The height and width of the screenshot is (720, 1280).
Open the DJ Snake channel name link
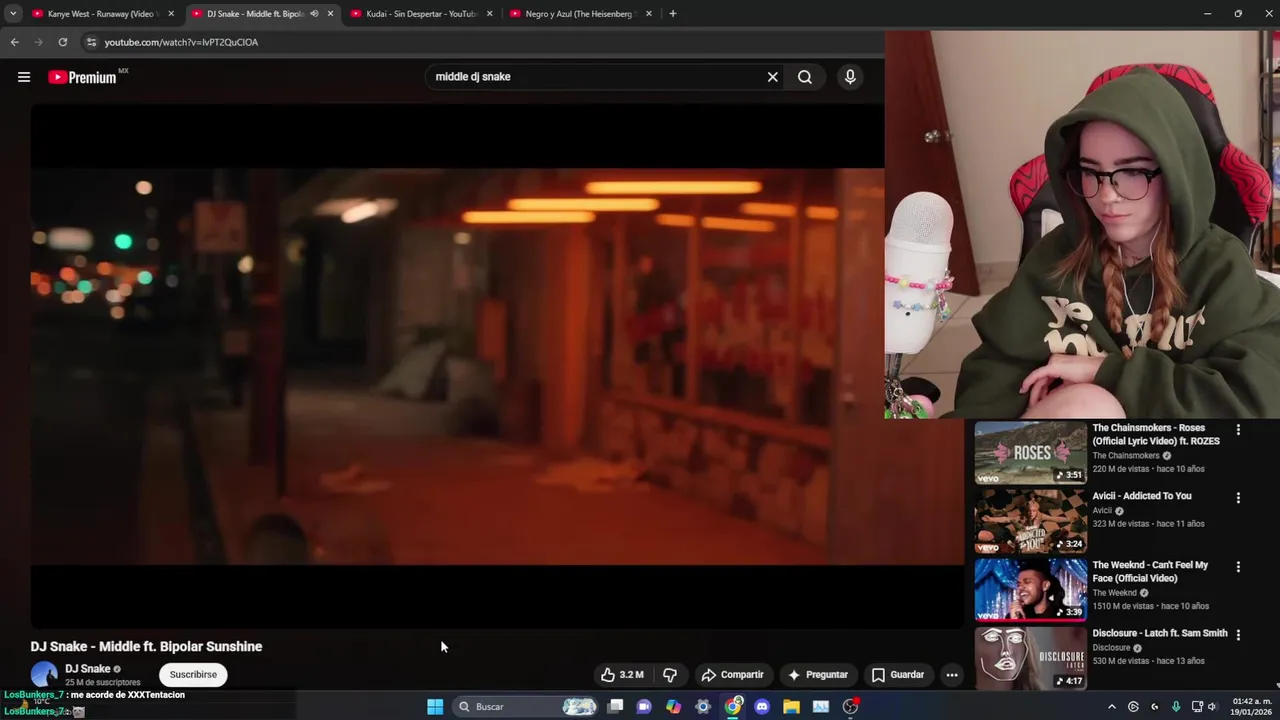(x=88, y=669)
